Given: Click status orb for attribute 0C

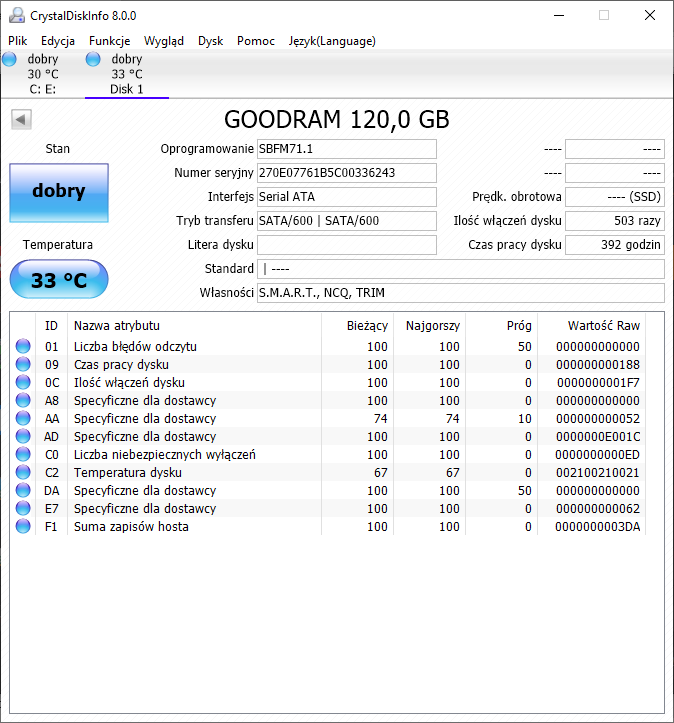Looking at the screenshot, I should point(23,382).
